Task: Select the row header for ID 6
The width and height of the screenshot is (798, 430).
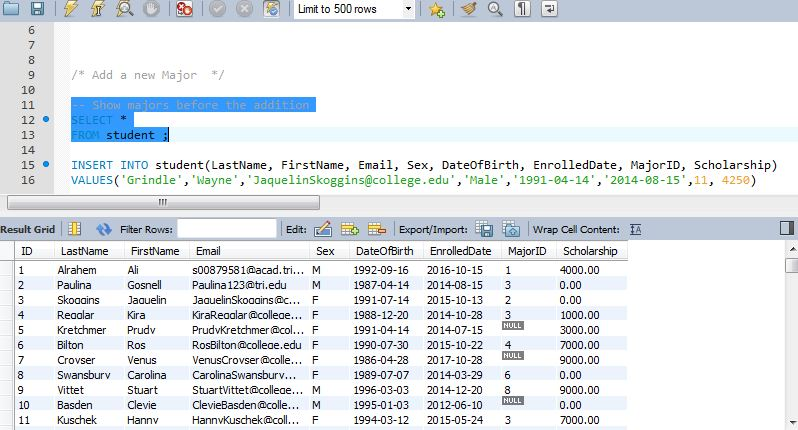Action: pos(7,345)
